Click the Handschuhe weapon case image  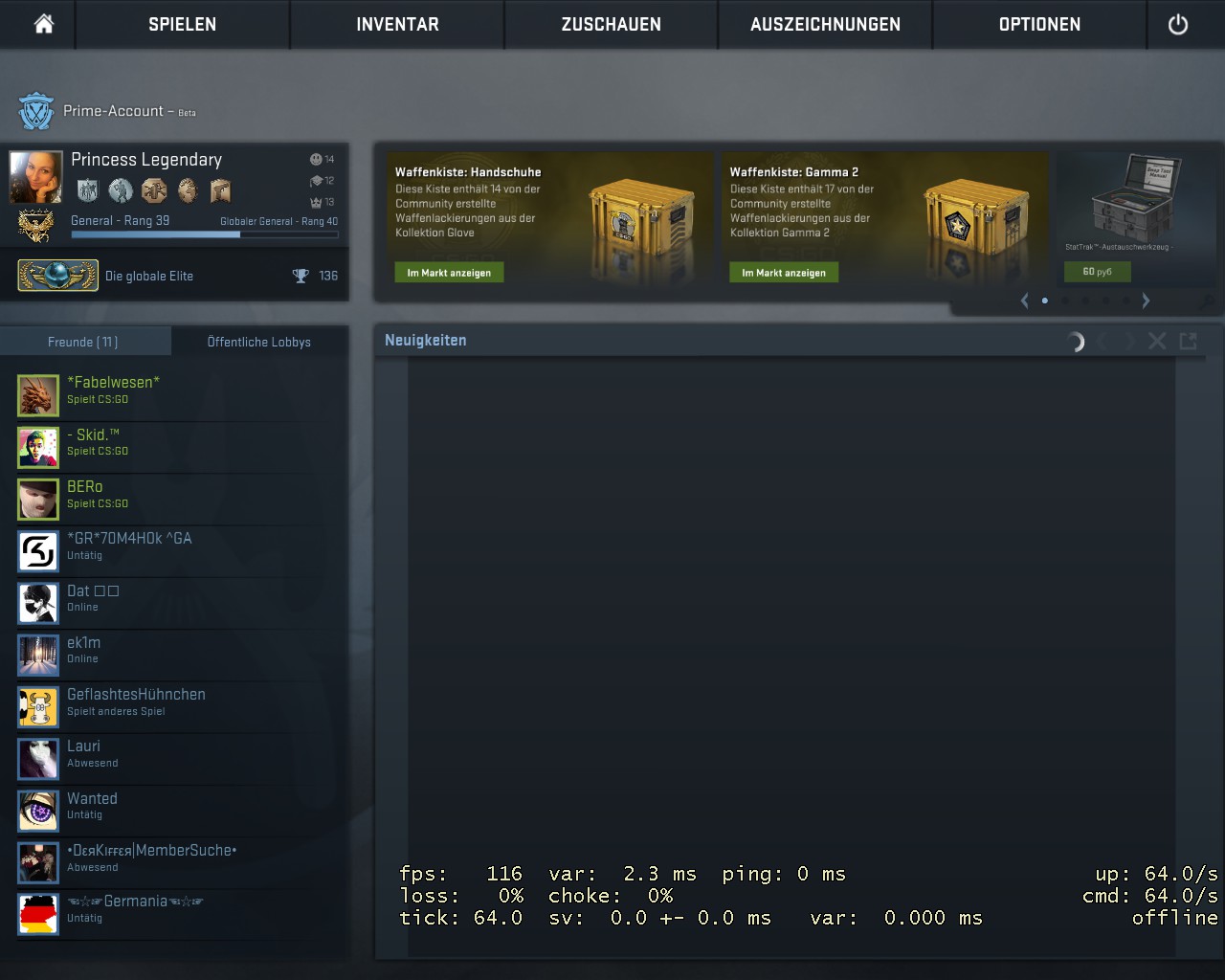(639, 220)
